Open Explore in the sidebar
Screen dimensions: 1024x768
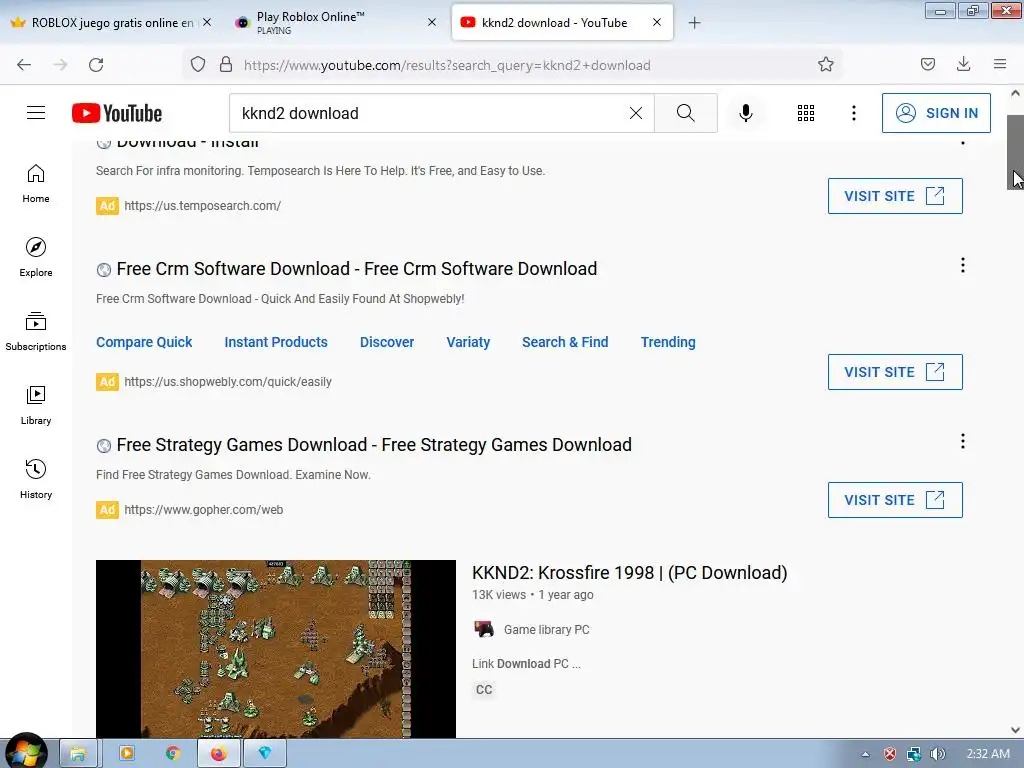tap(36, 257)
